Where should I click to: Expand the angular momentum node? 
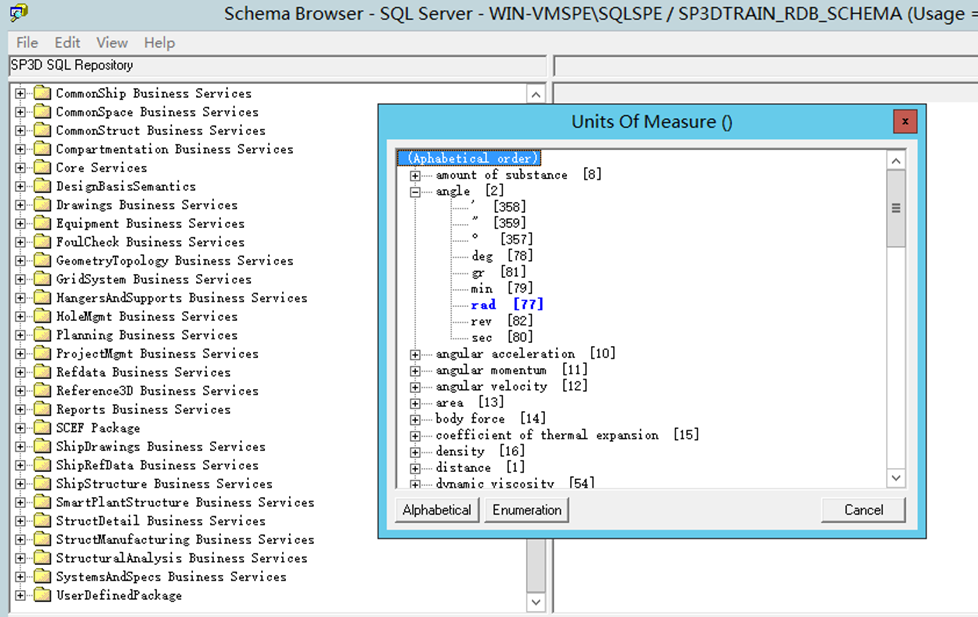tap(415, 371)
